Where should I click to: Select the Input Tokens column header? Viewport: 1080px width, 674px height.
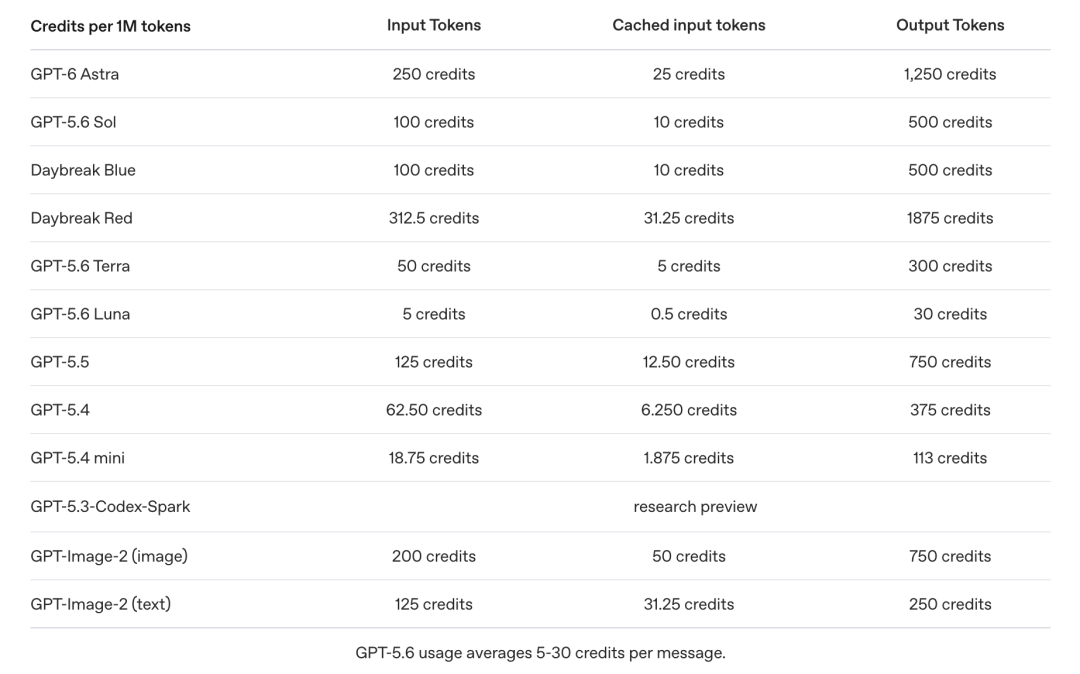pyautogui.click(x=433, y=25)
